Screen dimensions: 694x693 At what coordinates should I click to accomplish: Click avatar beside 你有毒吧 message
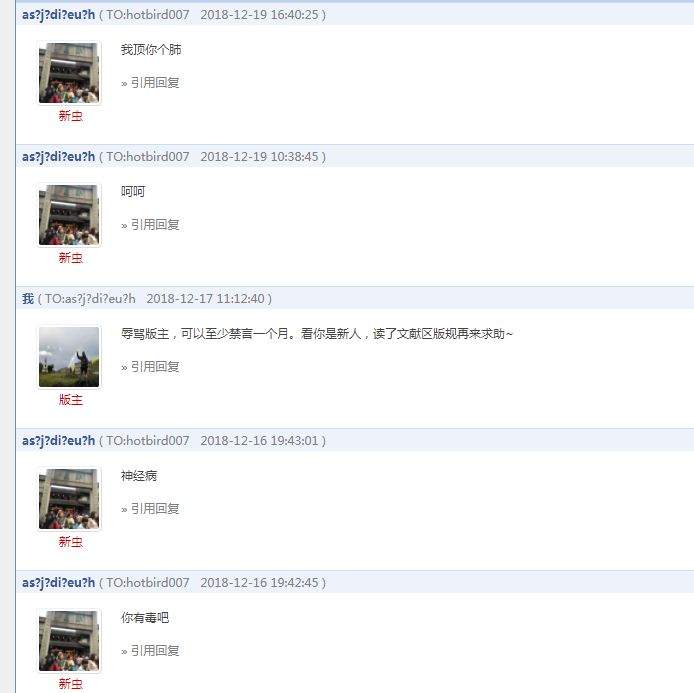[x=69, y=641]
